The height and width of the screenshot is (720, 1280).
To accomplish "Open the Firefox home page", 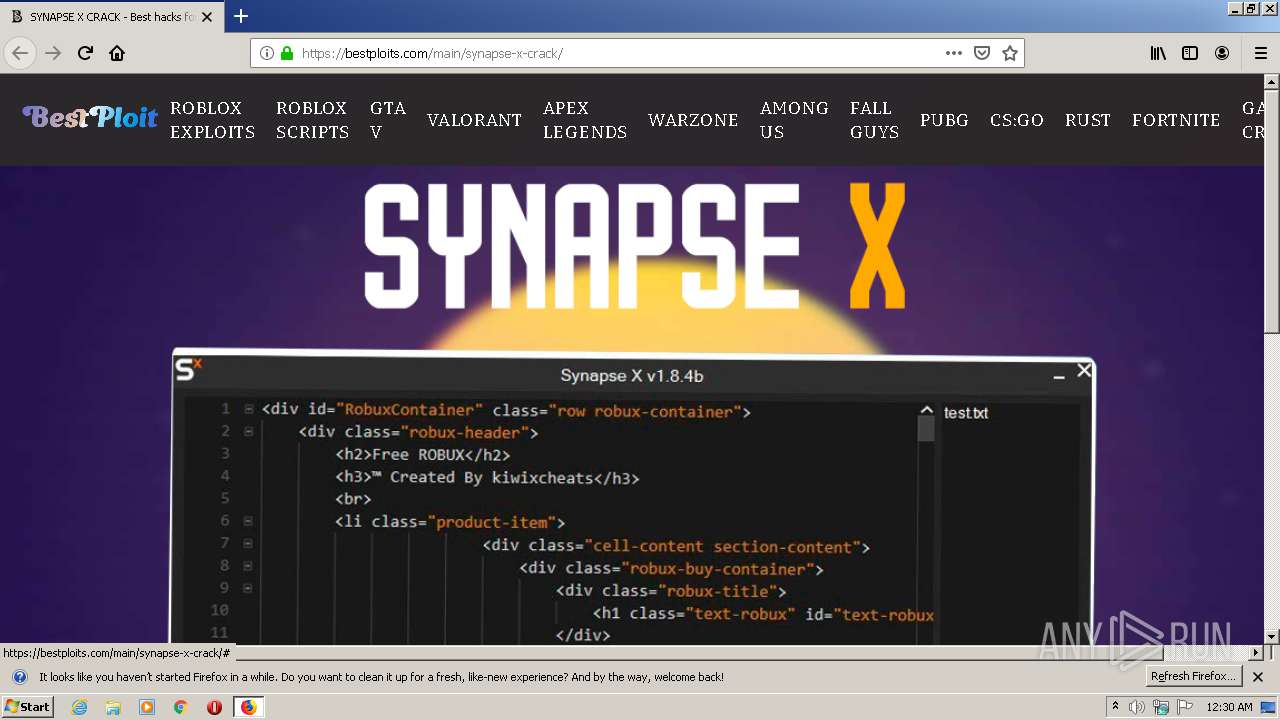I will 117,53.
